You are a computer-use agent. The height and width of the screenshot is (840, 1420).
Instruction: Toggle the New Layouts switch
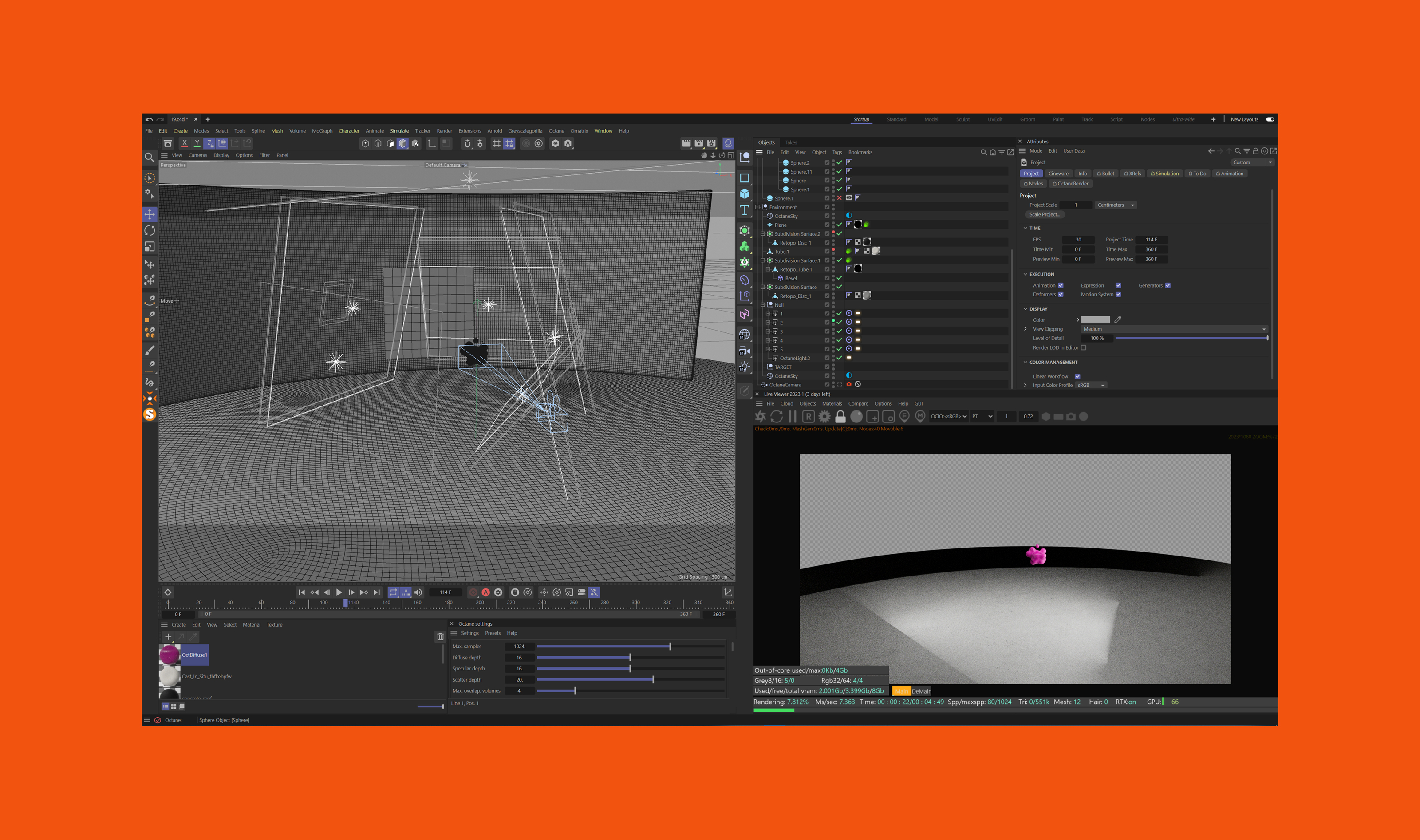coord(1270,119)
